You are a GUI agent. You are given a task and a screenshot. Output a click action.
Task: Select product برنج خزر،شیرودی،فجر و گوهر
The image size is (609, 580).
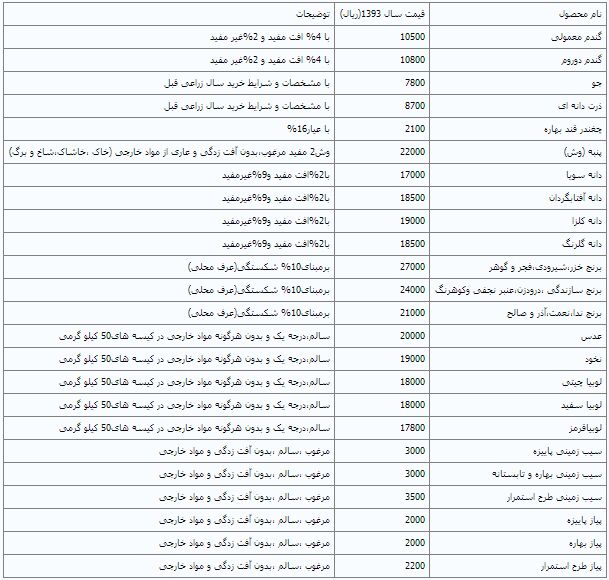coord(545,267)
